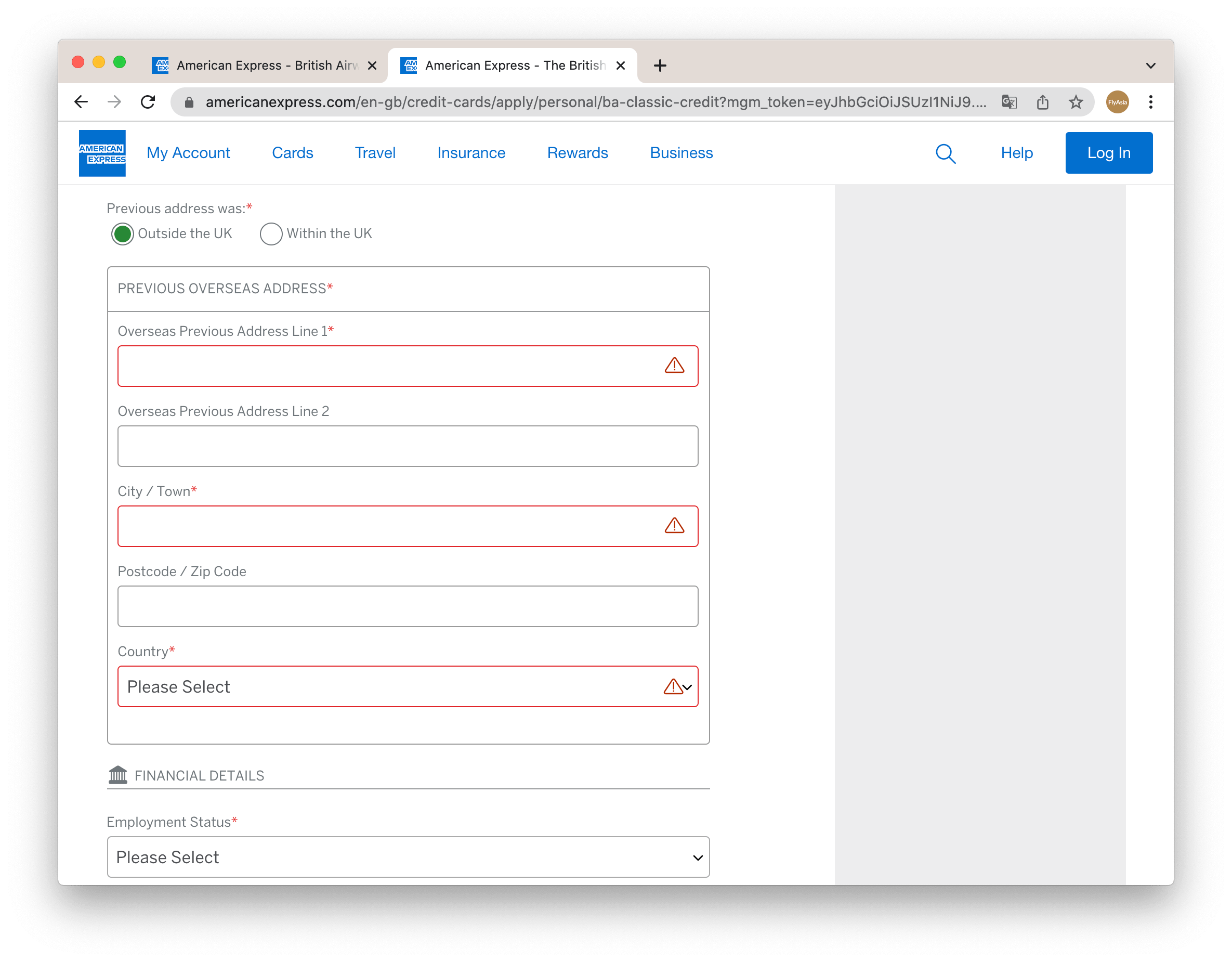Open the My Account menu
The image size is (1232, 962).
(x=188, y=153)
